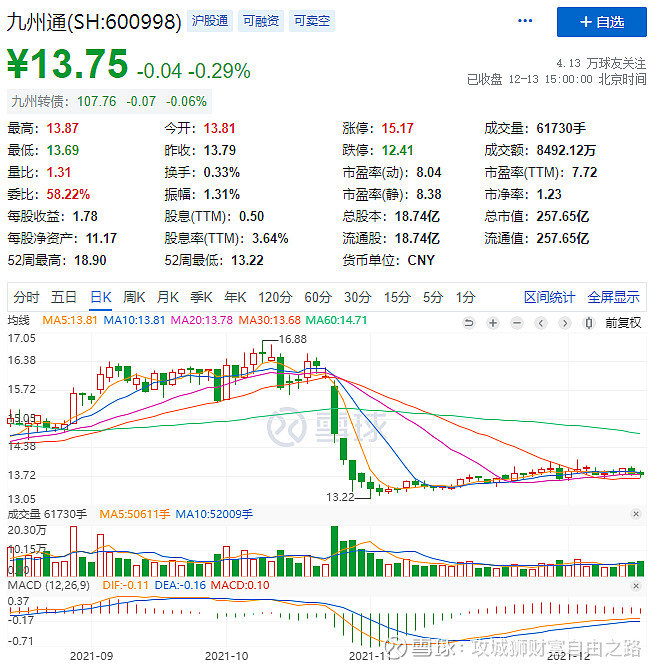661x668 pixels.
Task: Click the 2021-10 date axis label
Action: click(x=227, y=656)
